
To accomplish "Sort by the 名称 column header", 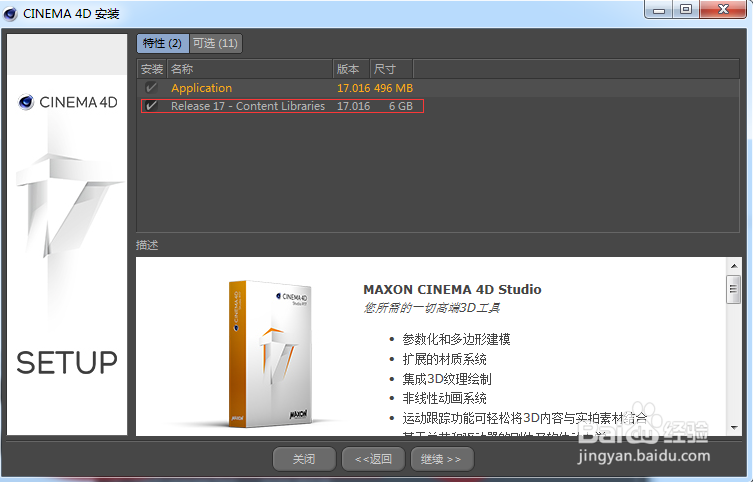I will (x=250, y=69).
